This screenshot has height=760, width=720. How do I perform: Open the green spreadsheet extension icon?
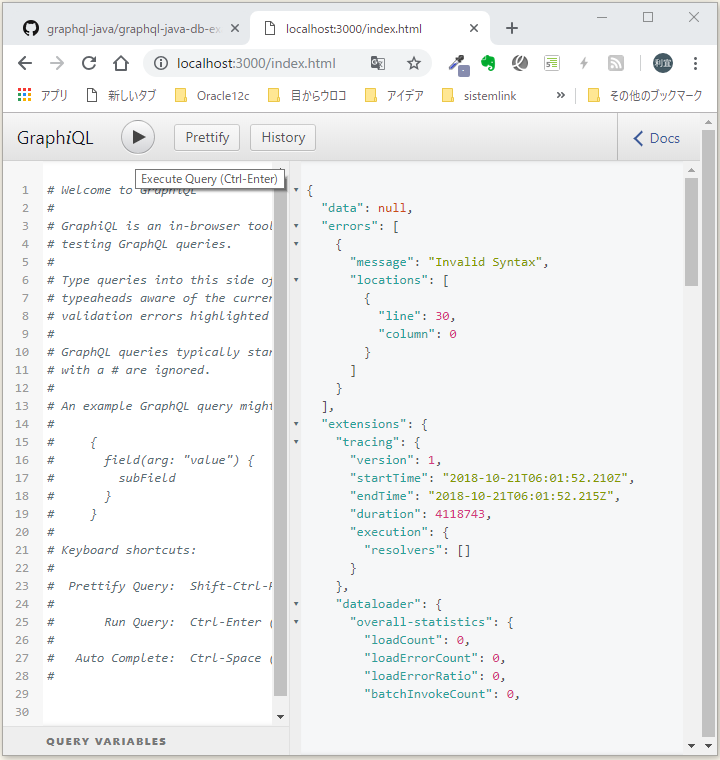coord(552,63)
